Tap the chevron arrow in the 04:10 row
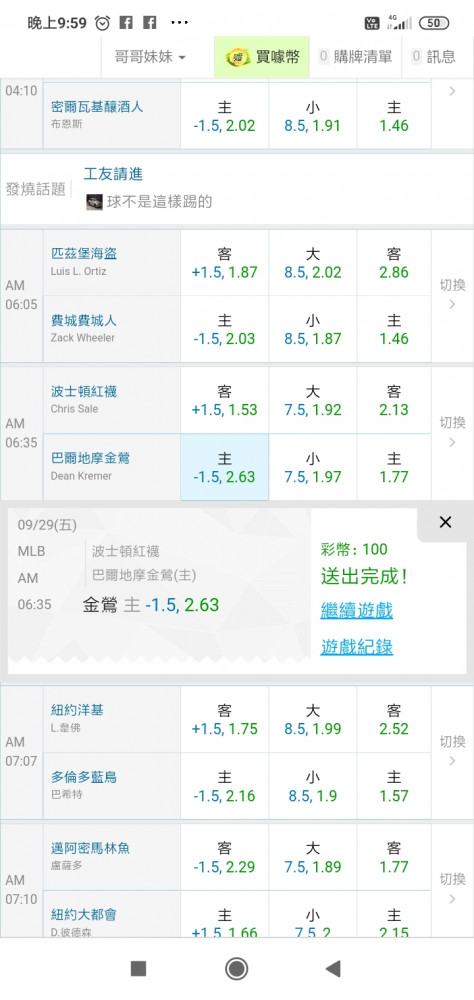 452,91
